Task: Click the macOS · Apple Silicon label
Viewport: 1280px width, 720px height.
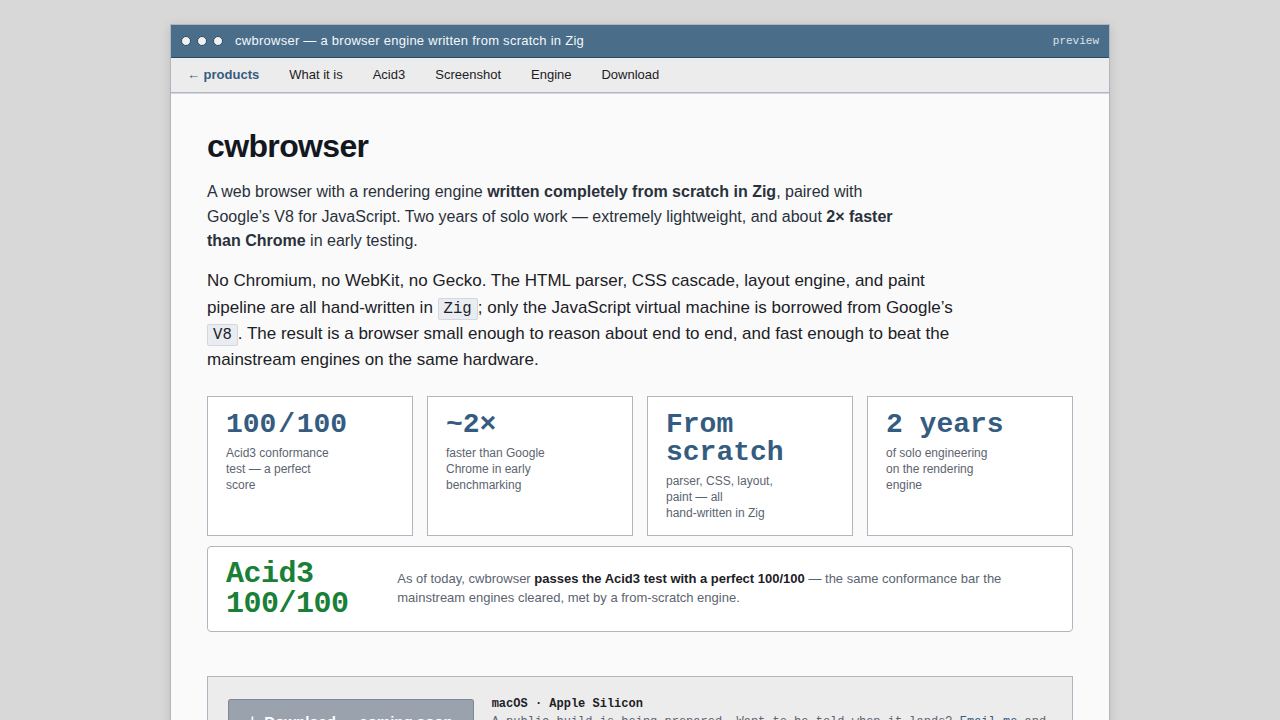Action: point(567,703)
